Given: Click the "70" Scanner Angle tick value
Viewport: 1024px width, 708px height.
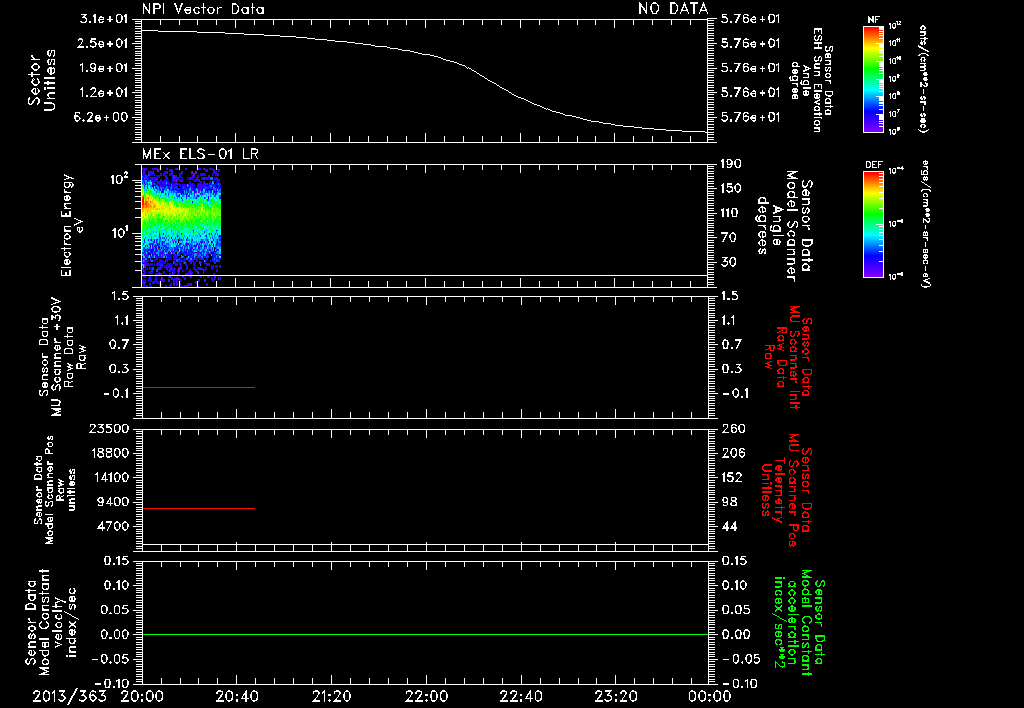Looking at the screenshot, I should click(729, 238).
